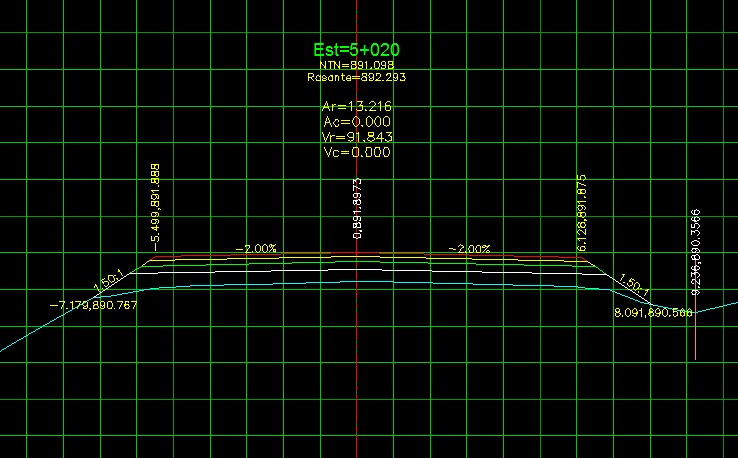Select the Rasante=892.293 annotation
The width and height of the screenshot is (738, 458).
357,77
